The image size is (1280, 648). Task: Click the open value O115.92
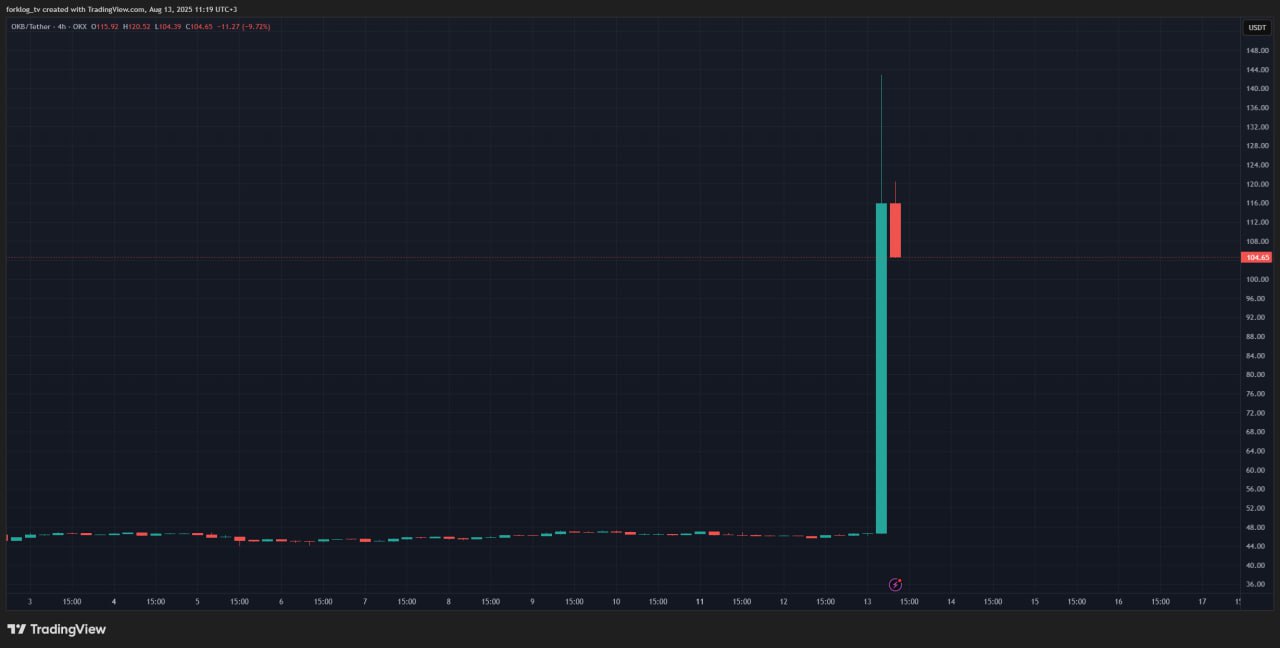point(104,26)
